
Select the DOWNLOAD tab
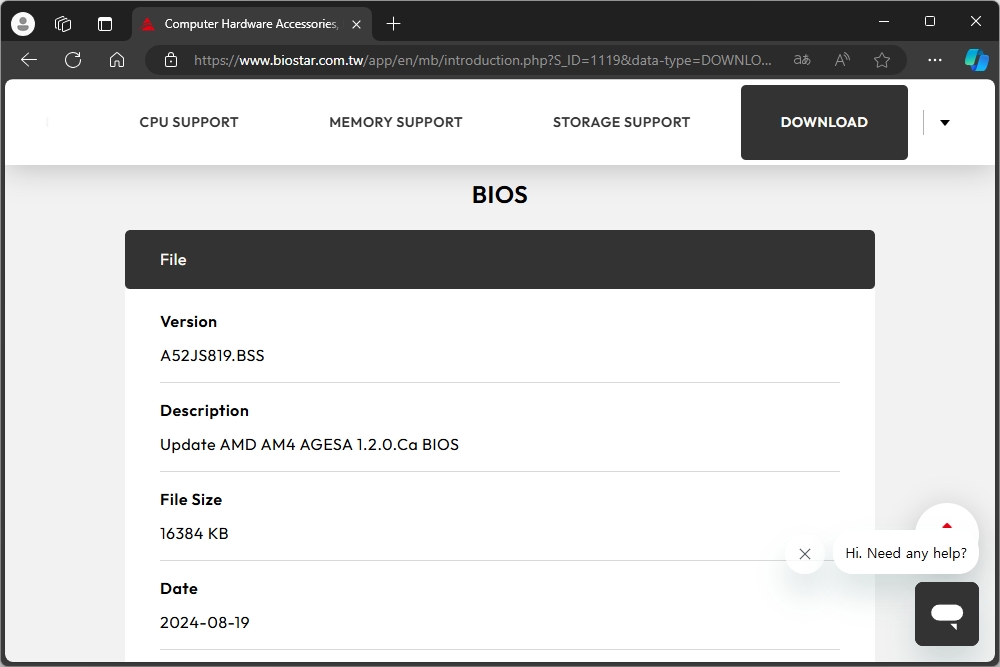824,122
